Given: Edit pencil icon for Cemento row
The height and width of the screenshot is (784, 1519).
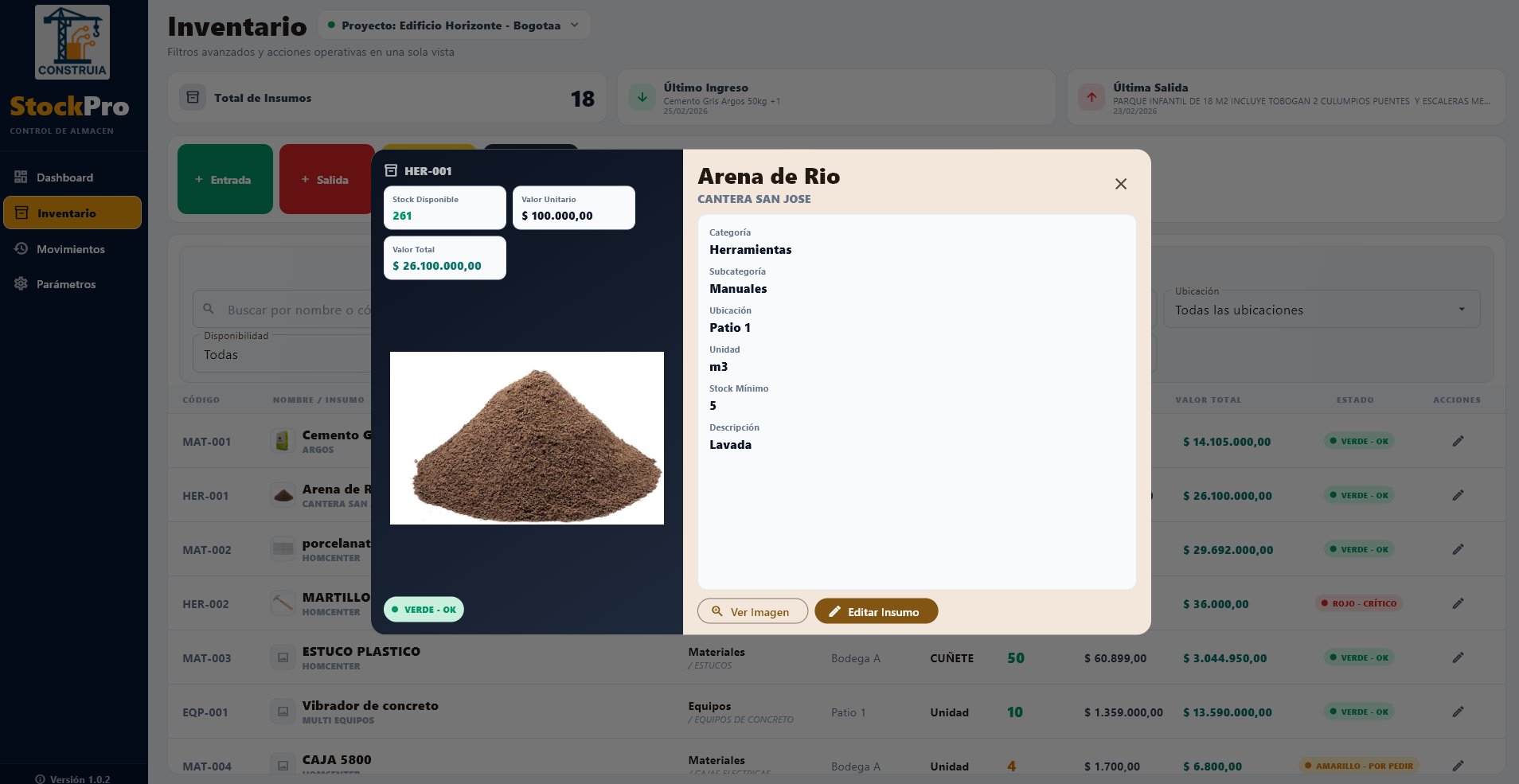Looking at the screenshot, I should point(1458,441).
